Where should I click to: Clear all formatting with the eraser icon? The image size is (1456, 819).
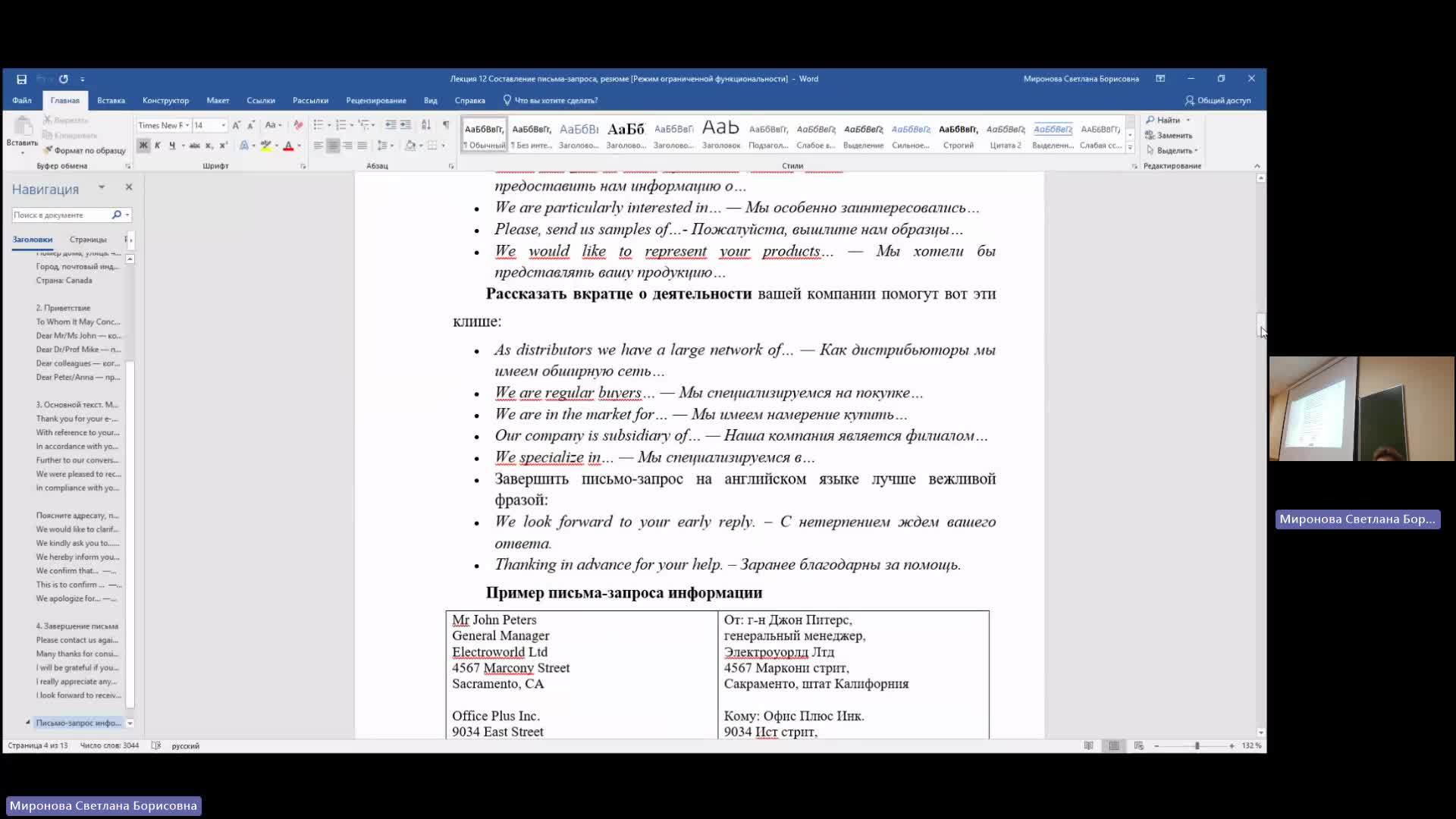coord(298,125)
